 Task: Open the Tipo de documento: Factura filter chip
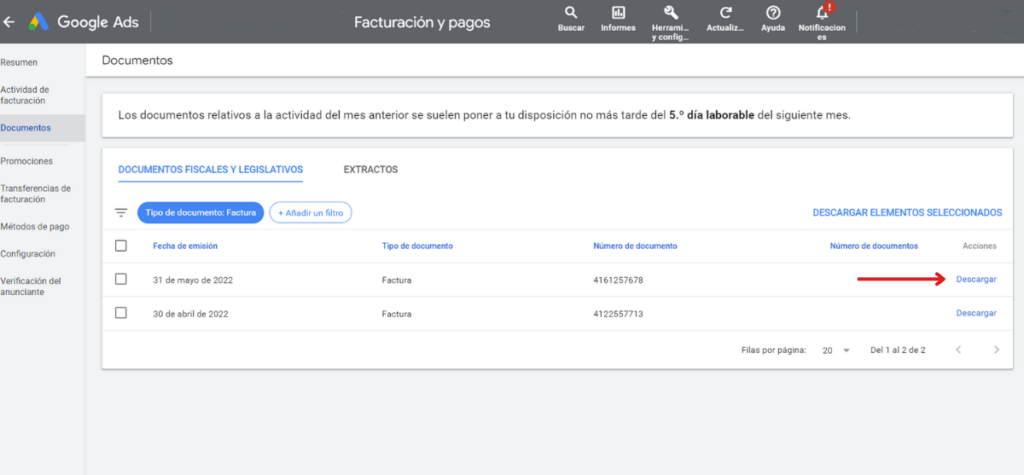point(200,213)
